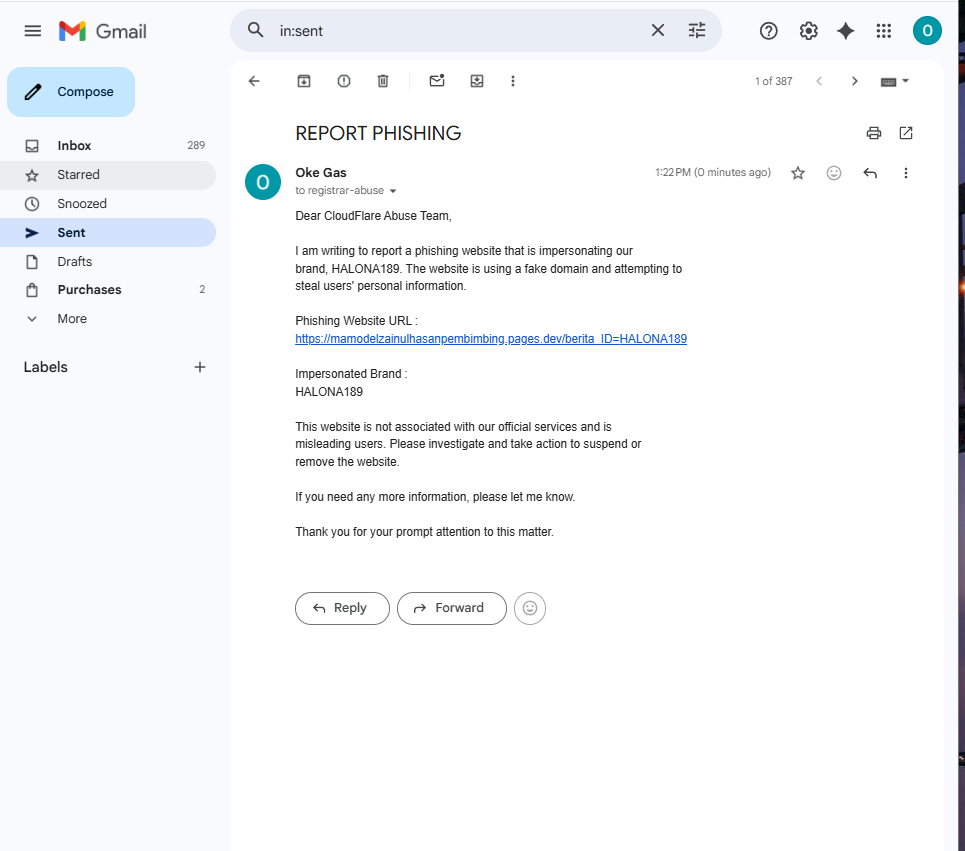Open the Inbox folder
Image resolution: width=965 pixels, height=851 pixels.
108,146
